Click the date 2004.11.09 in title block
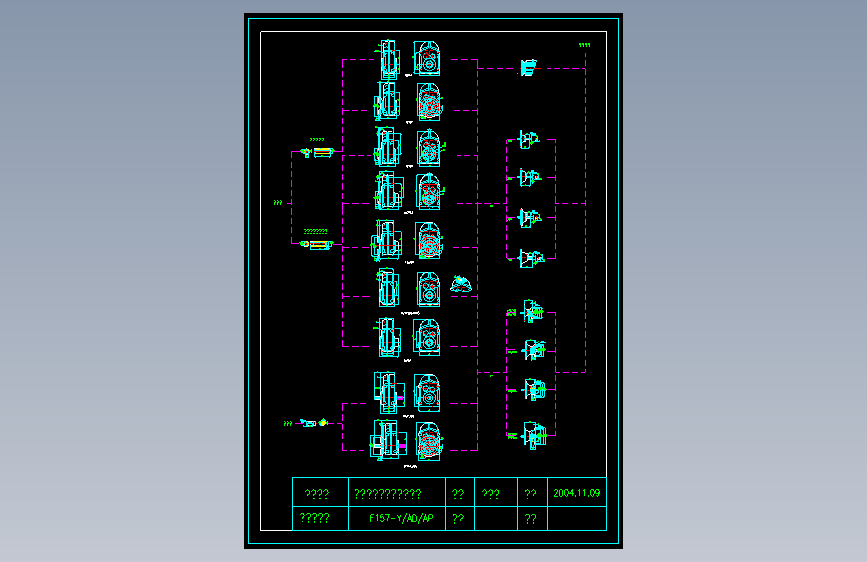 [576, 493]
